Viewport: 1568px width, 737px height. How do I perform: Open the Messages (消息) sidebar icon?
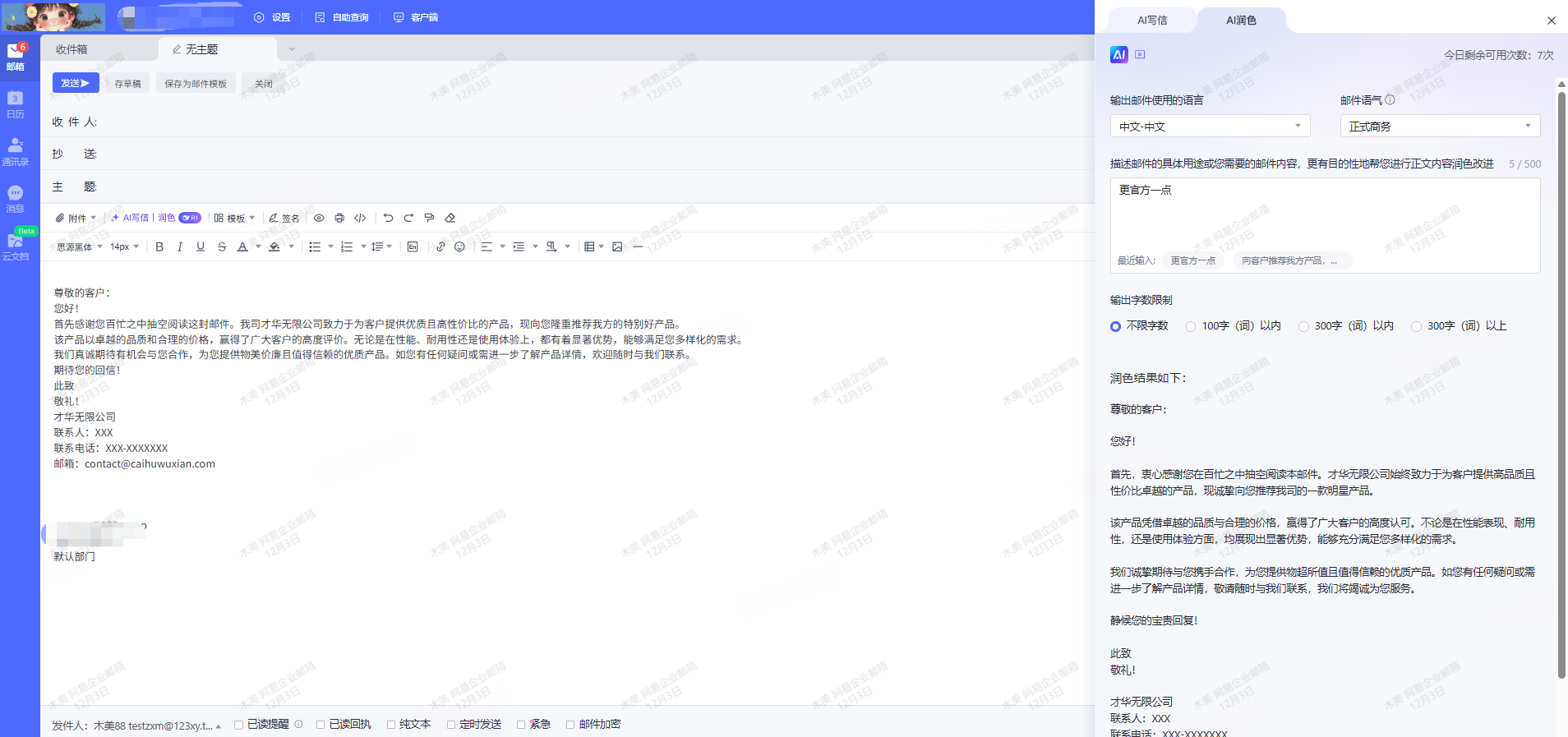click(x=16, y=199)
